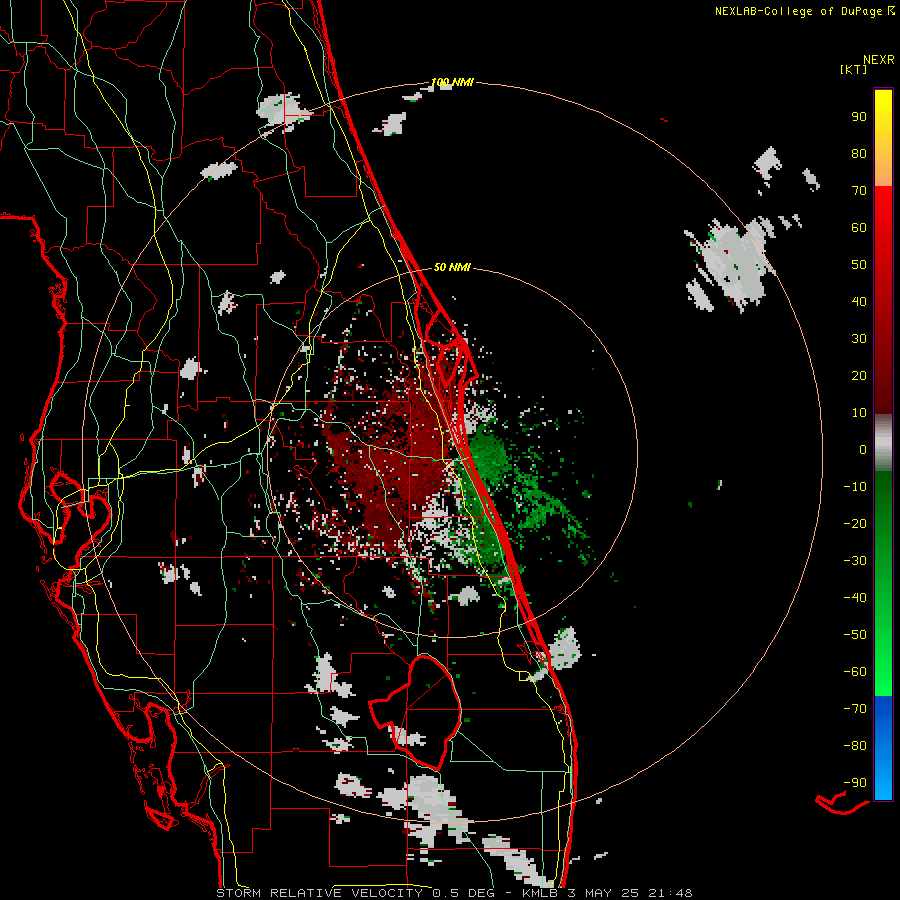Image resolution: width=900 pixels, height=900 pixels.
Task: Click the 20 value on the velocity scale
Action: [x=859, y=375]
